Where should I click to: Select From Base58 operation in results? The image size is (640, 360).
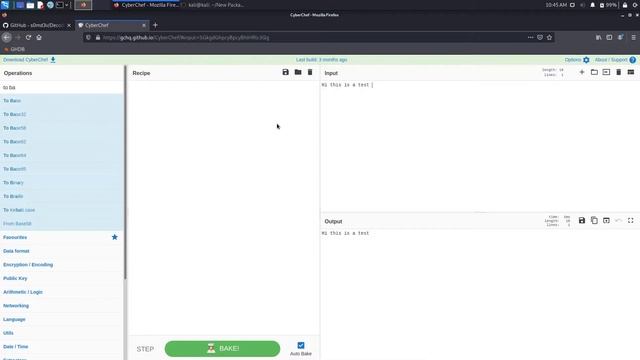(x=62, y=224)
